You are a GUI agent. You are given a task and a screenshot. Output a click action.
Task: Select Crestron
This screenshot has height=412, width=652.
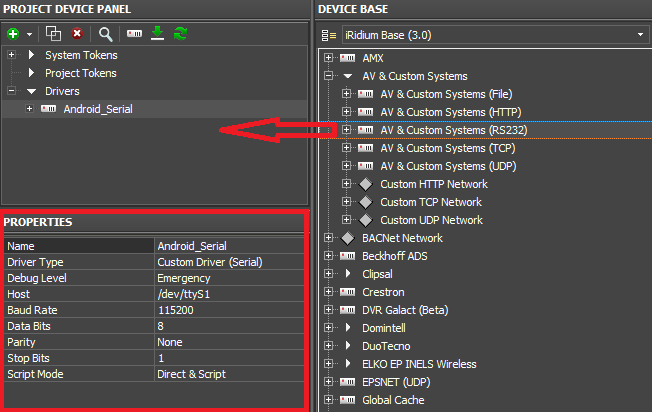(383, 292)
